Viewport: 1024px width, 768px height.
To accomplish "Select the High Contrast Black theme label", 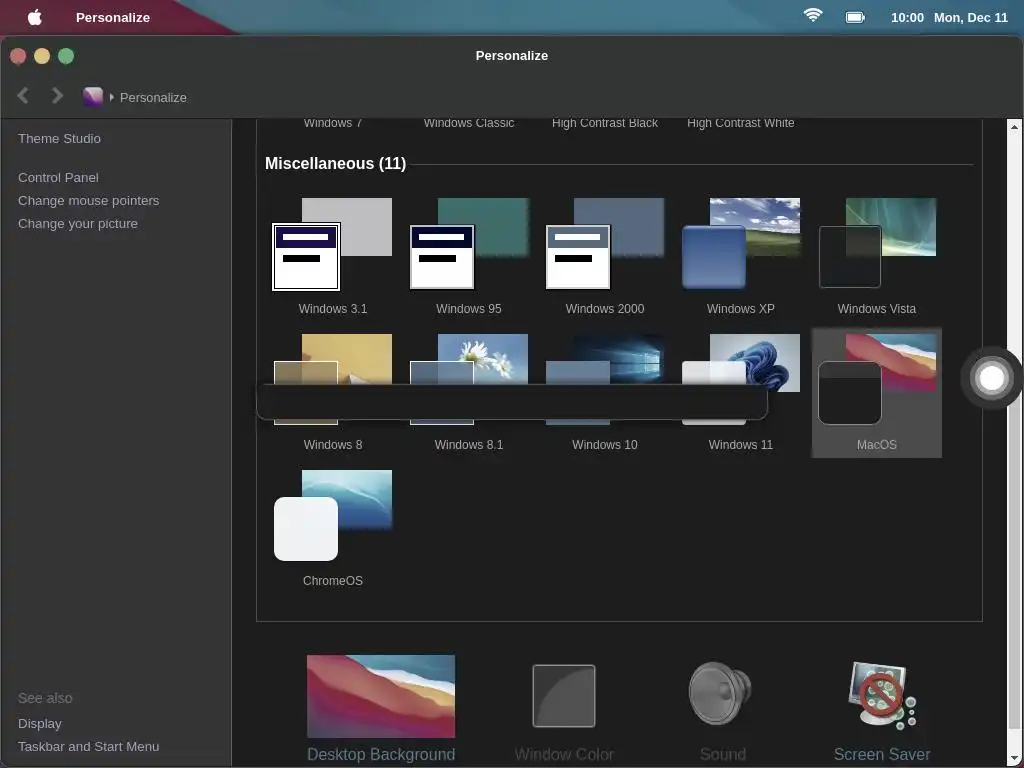I will pos(605,123).
